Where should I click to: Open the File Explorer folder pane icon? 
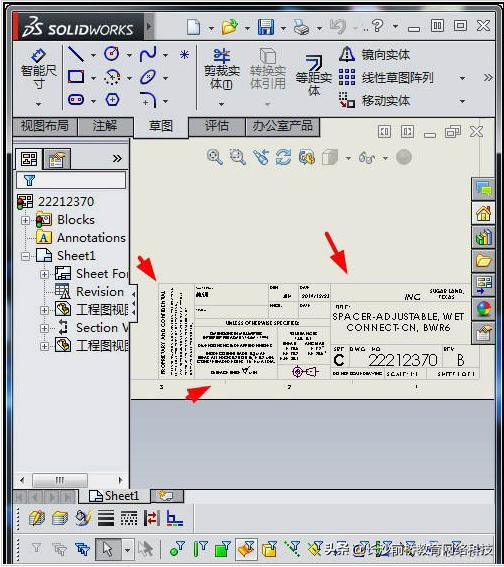(x=483, y=261)
